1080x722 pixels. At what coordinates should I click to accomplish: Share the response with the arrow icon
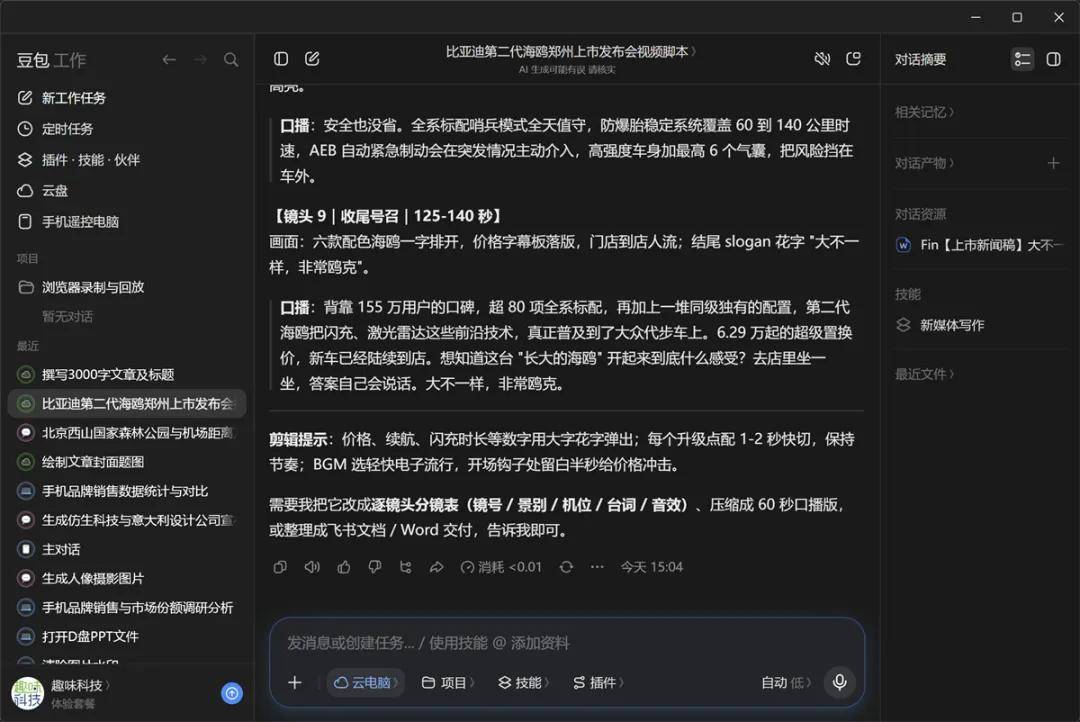[x=437, y=567]
